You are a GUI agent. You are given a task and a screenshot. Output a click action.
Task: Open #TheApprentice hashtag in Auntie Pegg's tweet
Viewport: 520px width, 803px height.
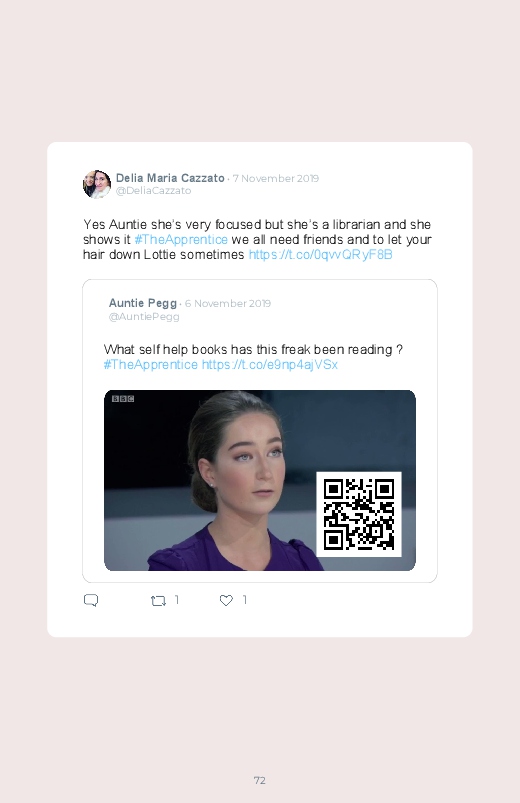[x=151, y=365]
